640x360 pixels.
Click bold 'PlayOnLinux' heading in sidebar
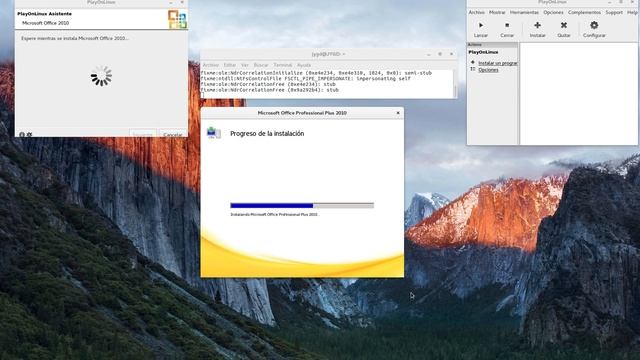click(x=483, y=52)
